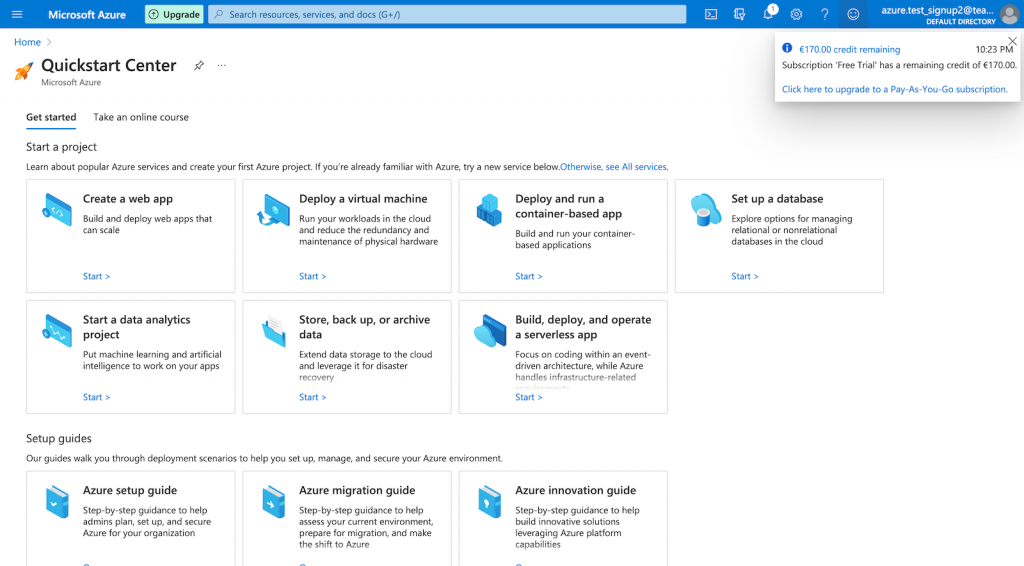
Task: Click Start under Create a web app
Action: point(97,276)
